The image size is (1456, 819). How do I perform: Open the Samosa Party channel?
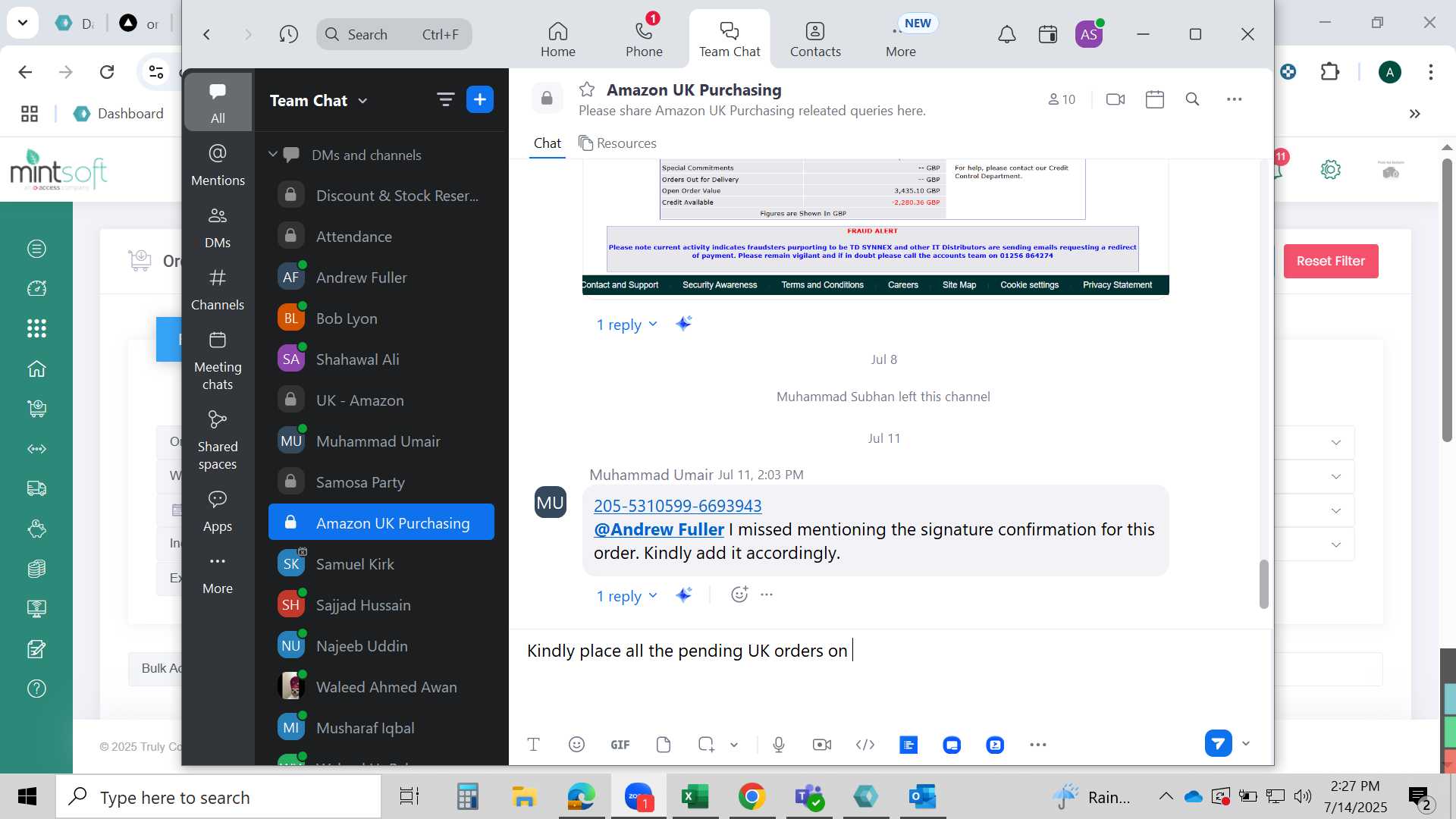point(381,482)
